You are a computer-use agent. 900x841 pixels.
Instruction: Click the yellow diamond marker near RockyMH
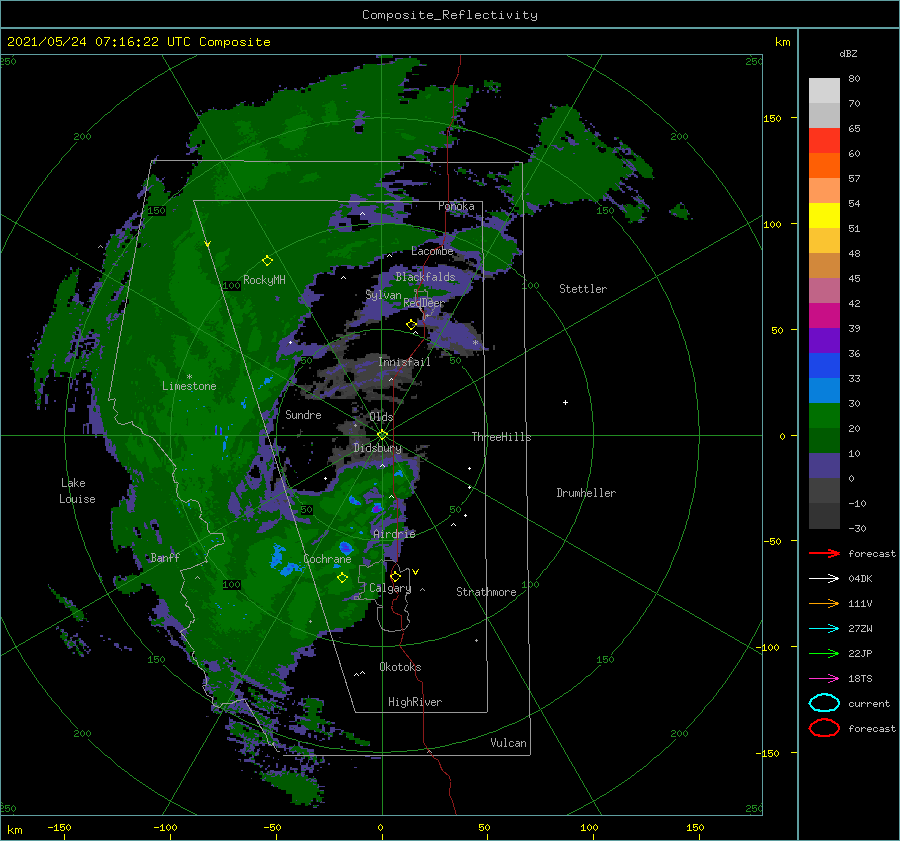tap(267, 261)
